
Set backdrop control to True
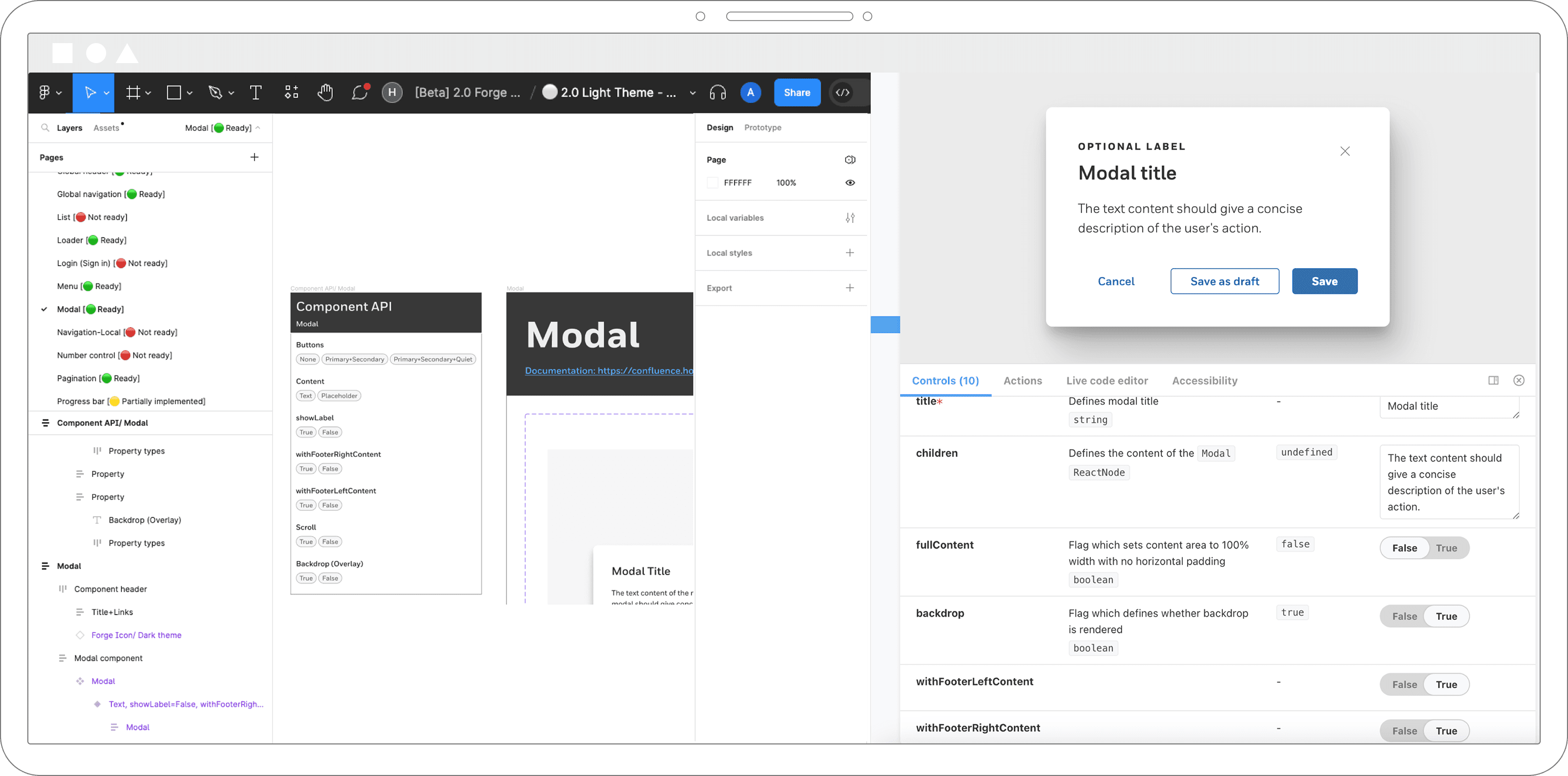tap(1446, 616)
